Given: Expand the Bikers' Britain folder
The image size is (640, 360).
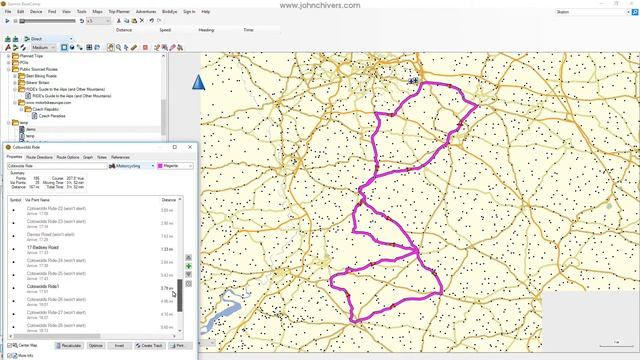Looking at the screenshot, I should point(15,82).
